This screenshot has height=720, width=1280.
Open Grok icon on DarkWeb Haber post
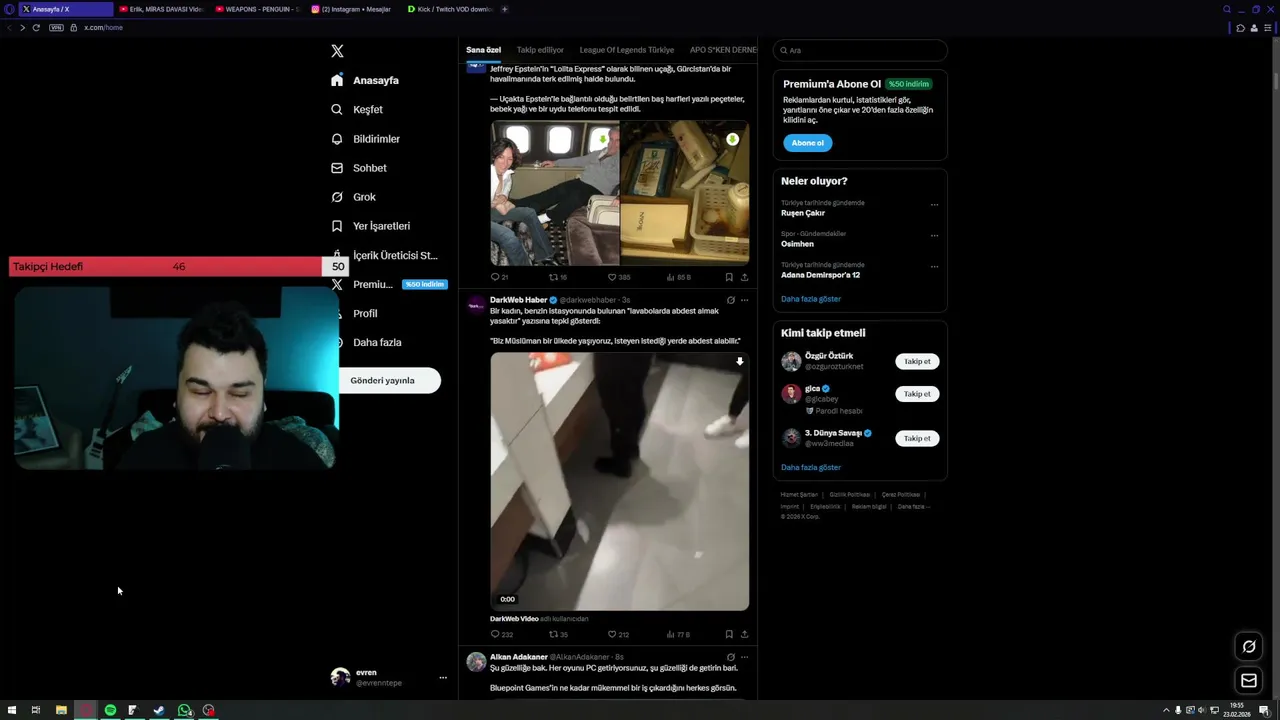[731, 300]
